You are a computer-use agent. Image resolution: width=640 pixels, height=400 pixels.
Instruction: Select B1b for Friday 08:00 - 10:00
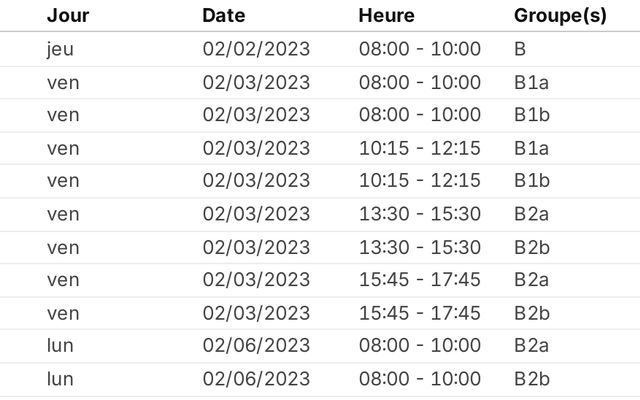pyautogui.click(x=531, y=115)
